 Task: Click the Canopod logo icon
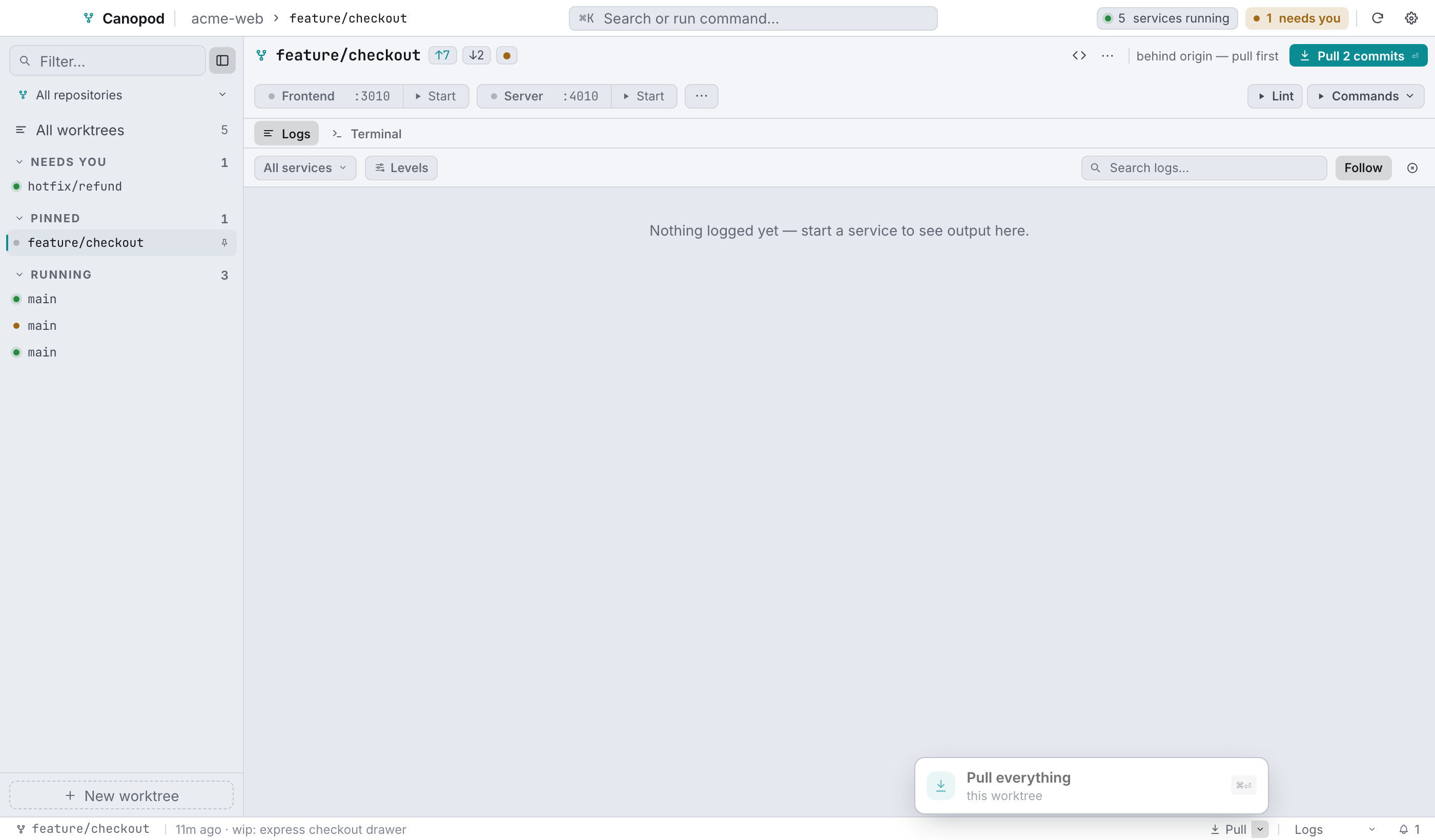click(88, 18)
